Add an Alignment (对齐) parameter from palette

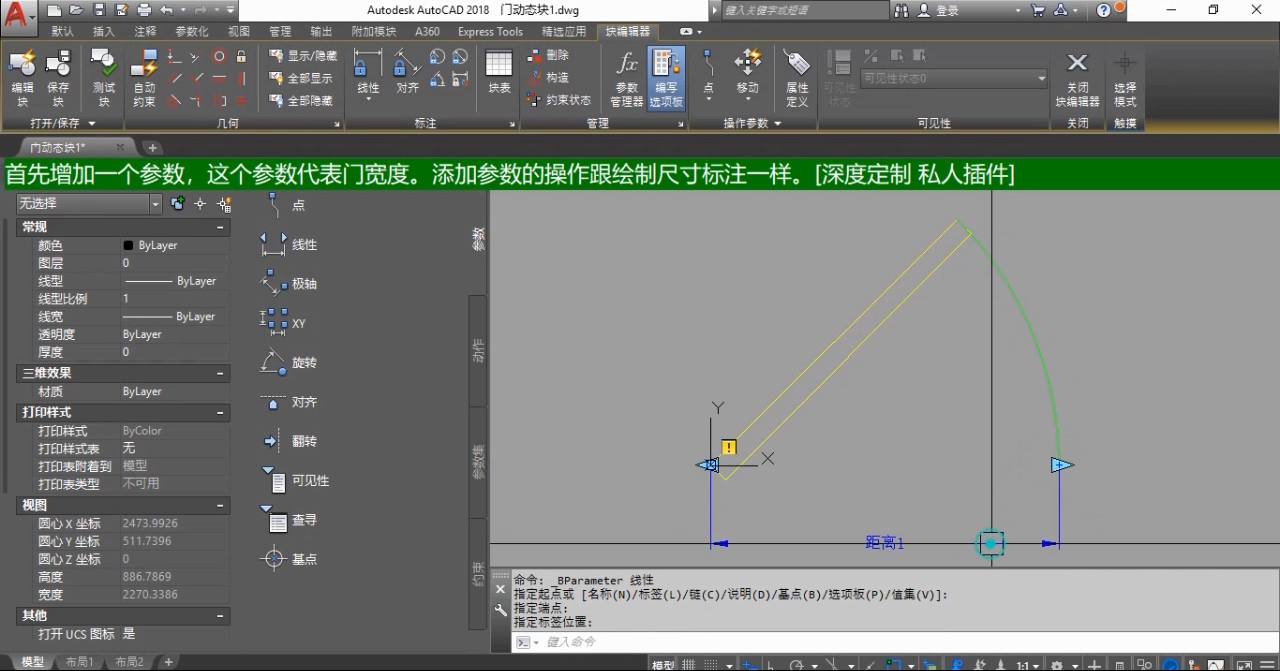click(x=289, y=402)
